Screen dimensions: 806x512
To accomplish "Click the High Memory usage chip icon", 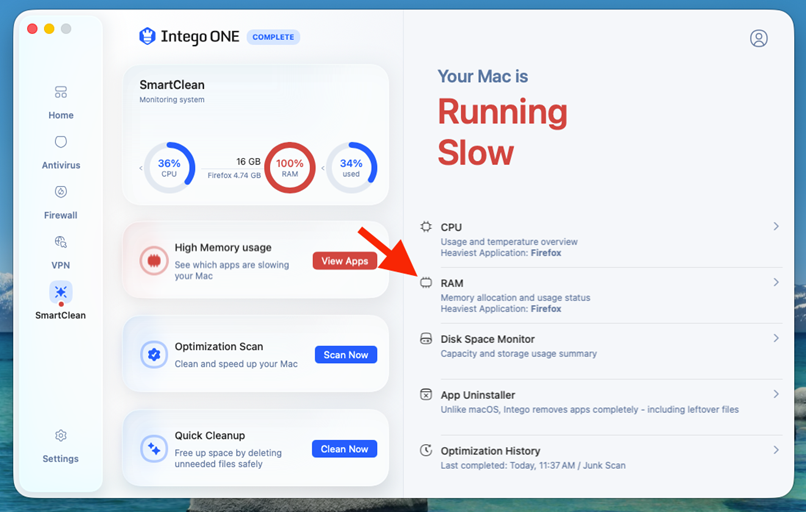I will (x=154, y=261).
